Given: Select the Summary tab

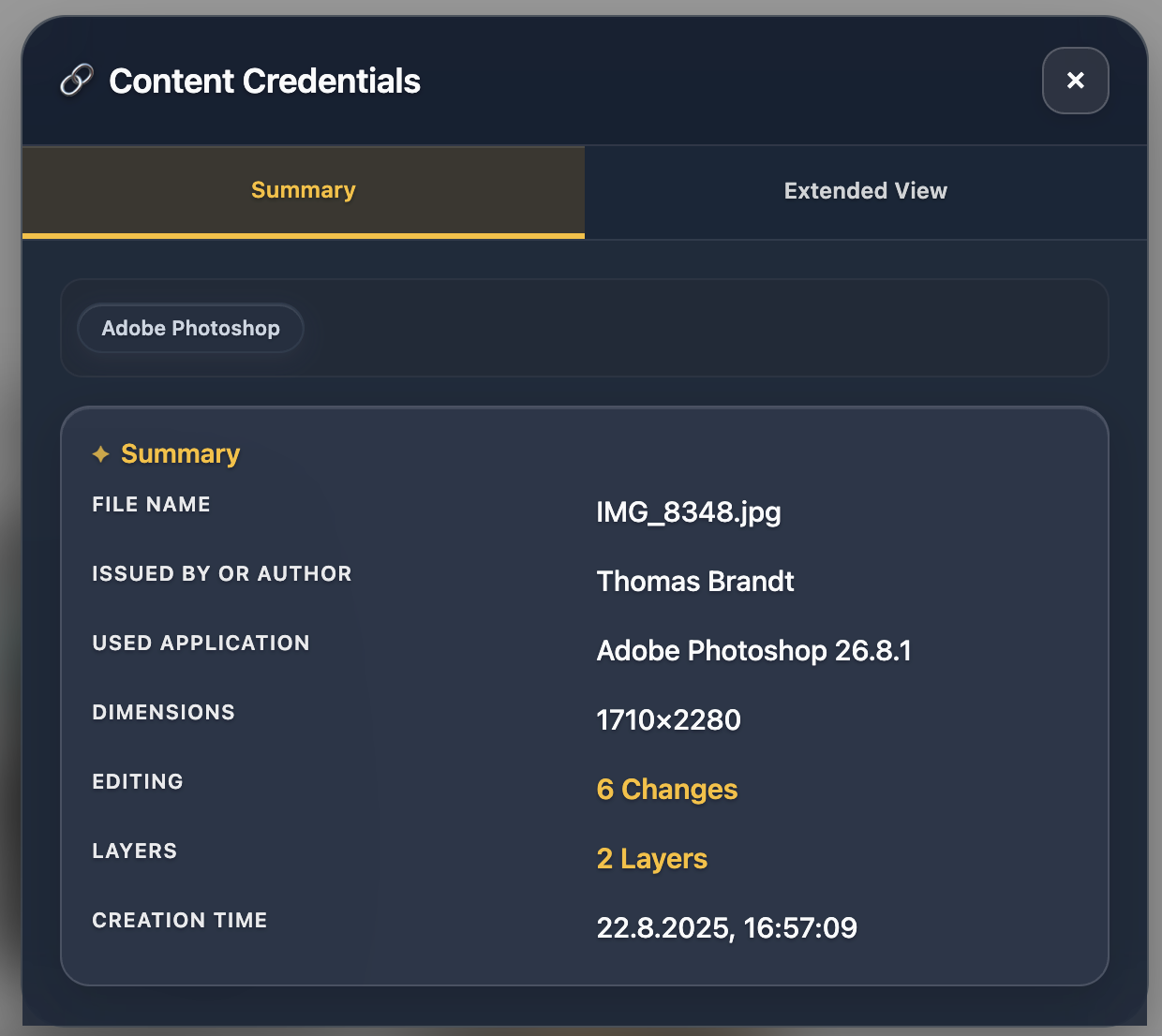Looking at the screenshot, I should tap(304, 191).
